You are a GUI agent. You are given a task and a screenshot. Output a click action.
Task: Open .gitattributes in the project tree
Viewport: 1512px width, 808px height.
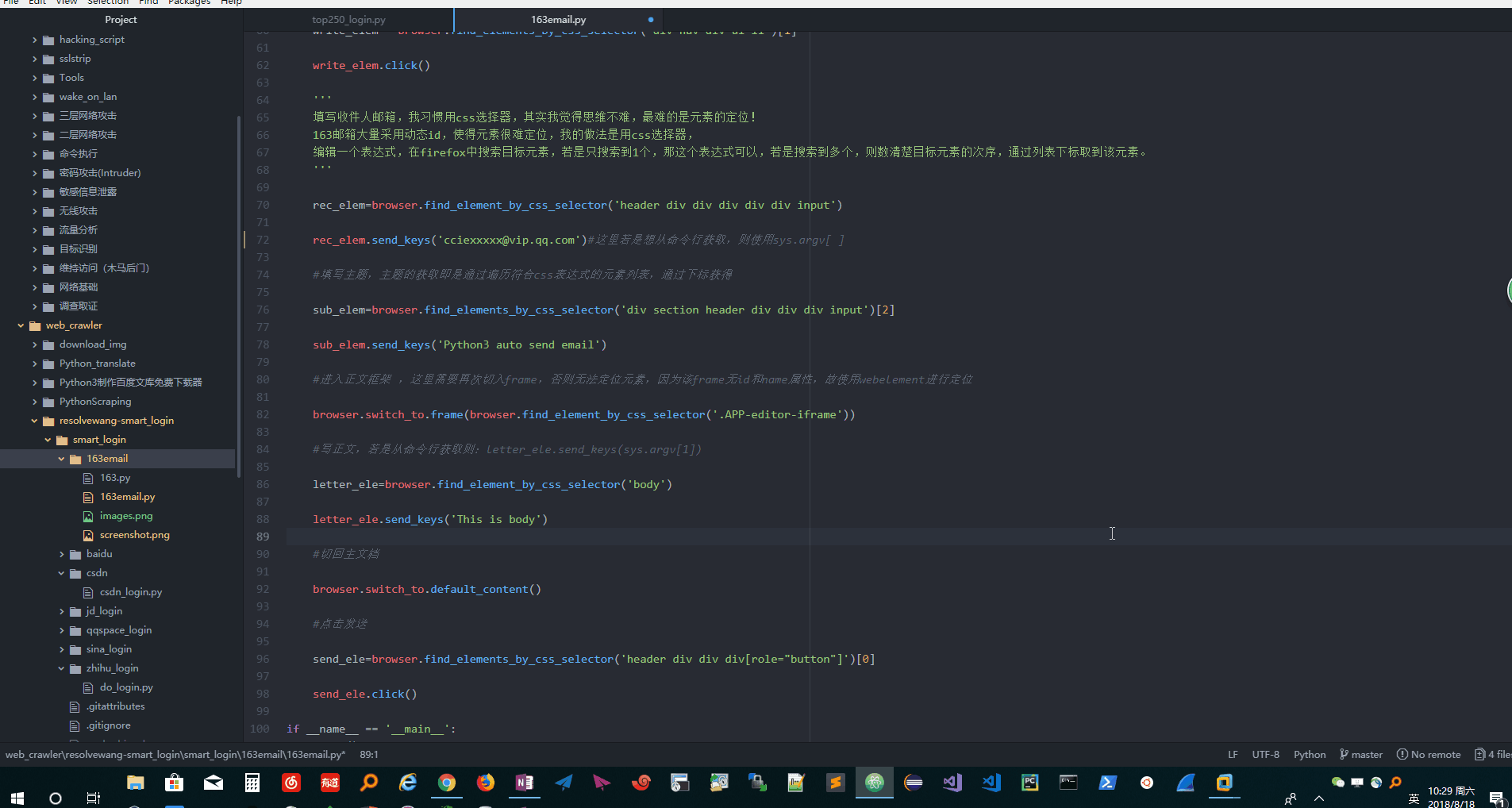point(116,706)
